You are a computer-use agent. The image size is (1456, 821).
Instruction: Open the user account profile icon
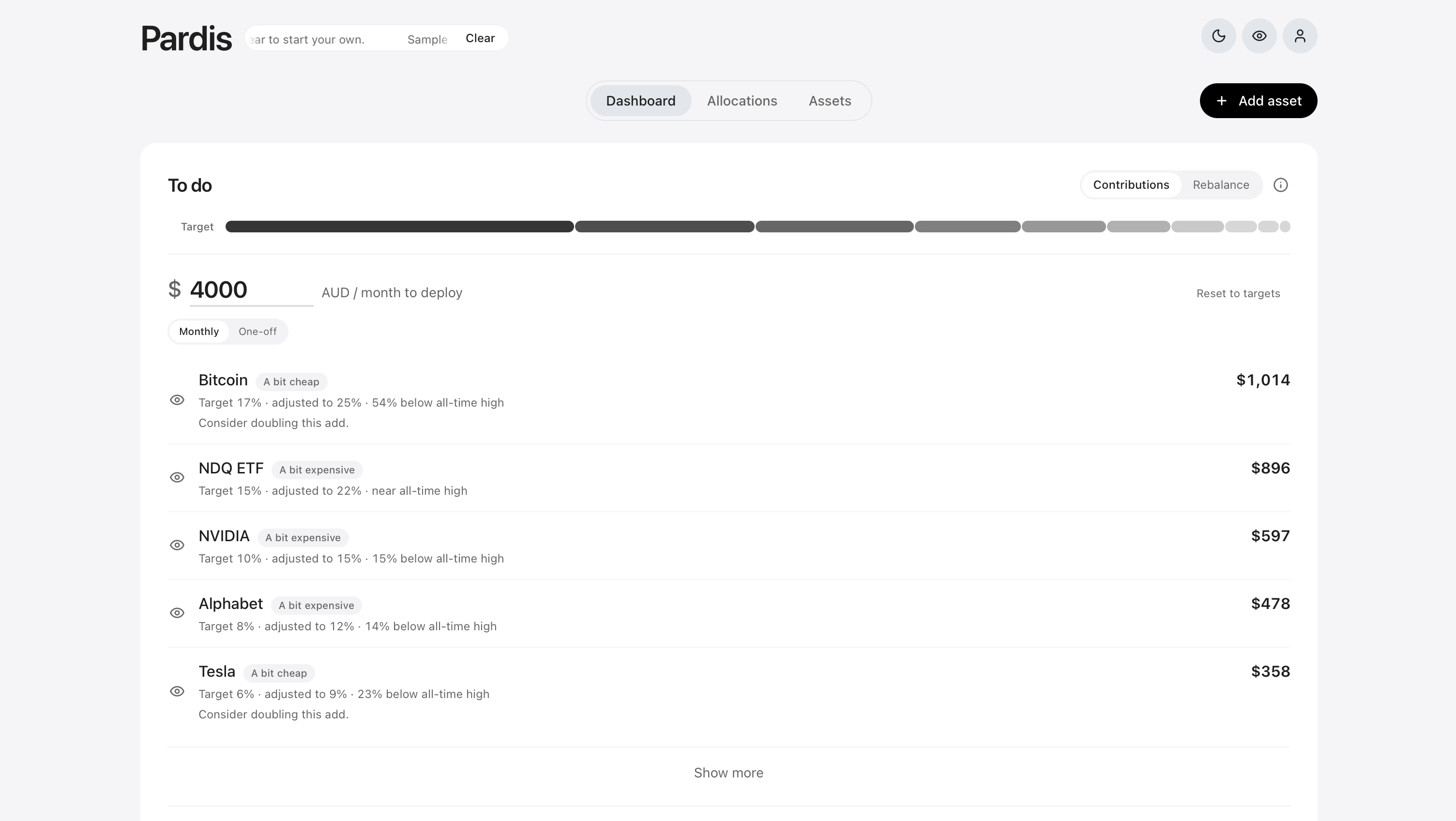pyautogui.click(x=1300, y=36)
